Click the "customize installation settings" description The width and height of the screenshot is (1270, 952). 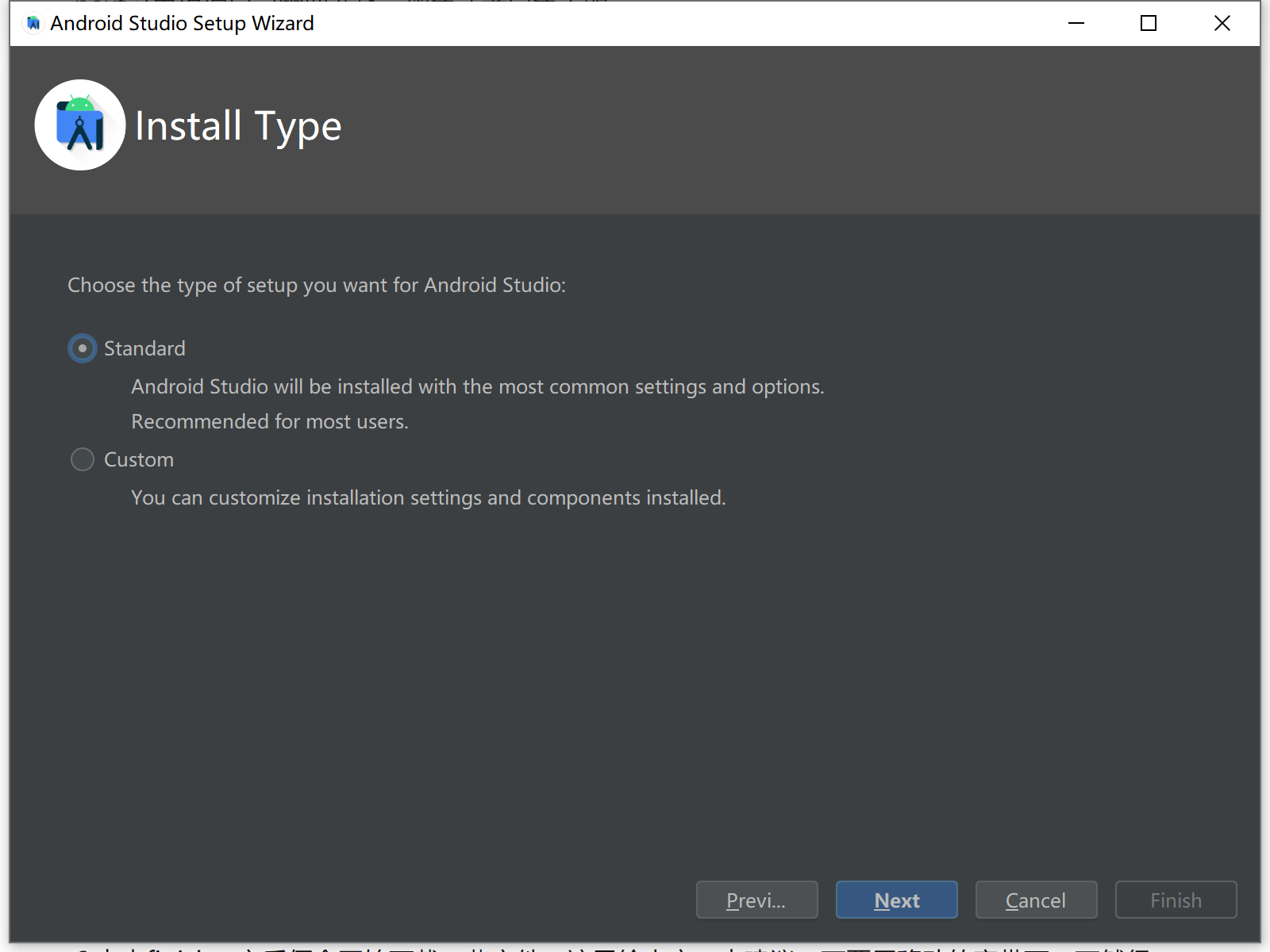tap(428, 497)
